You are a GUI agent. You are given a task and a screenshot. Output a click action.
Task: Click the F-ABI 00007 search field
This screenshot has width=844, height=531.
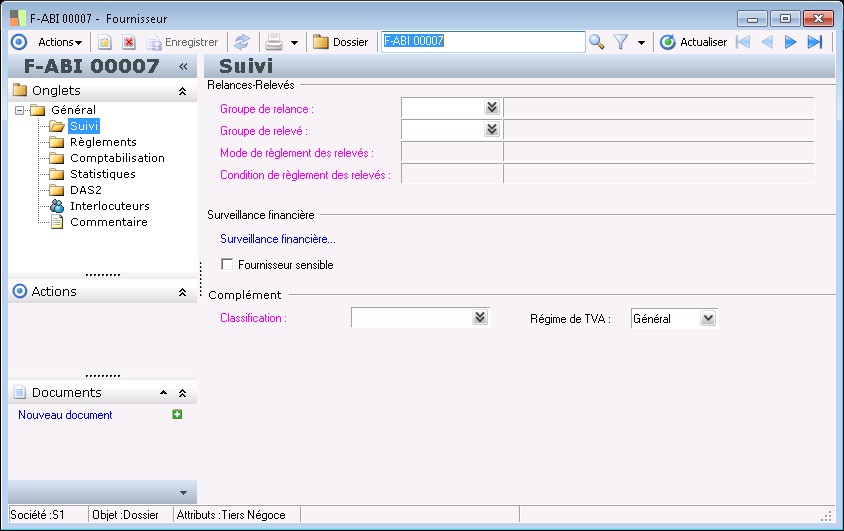pos(483,41)
